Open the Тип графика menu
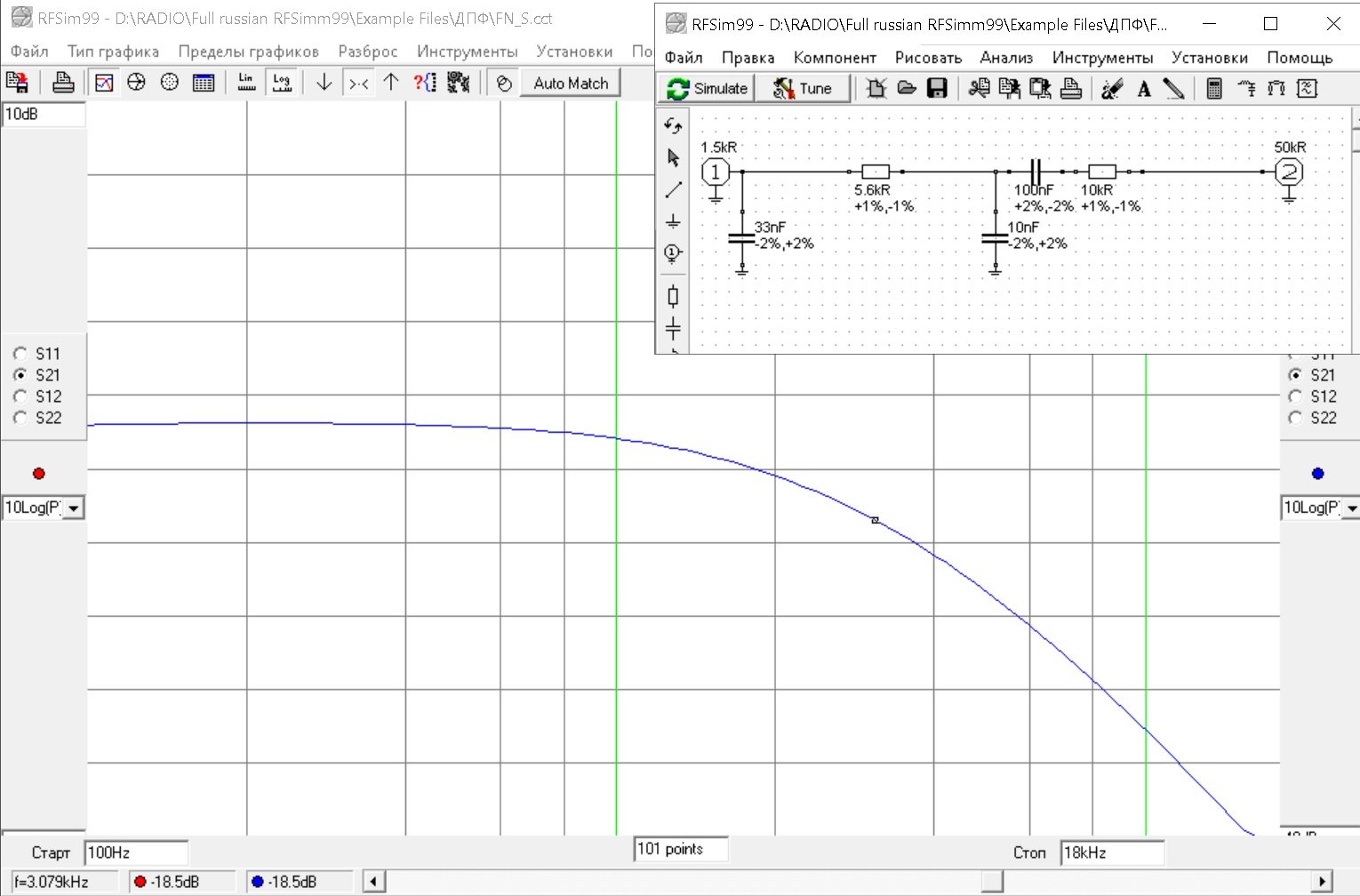Screen dimensions: 1360x896 tap(113, 52)
